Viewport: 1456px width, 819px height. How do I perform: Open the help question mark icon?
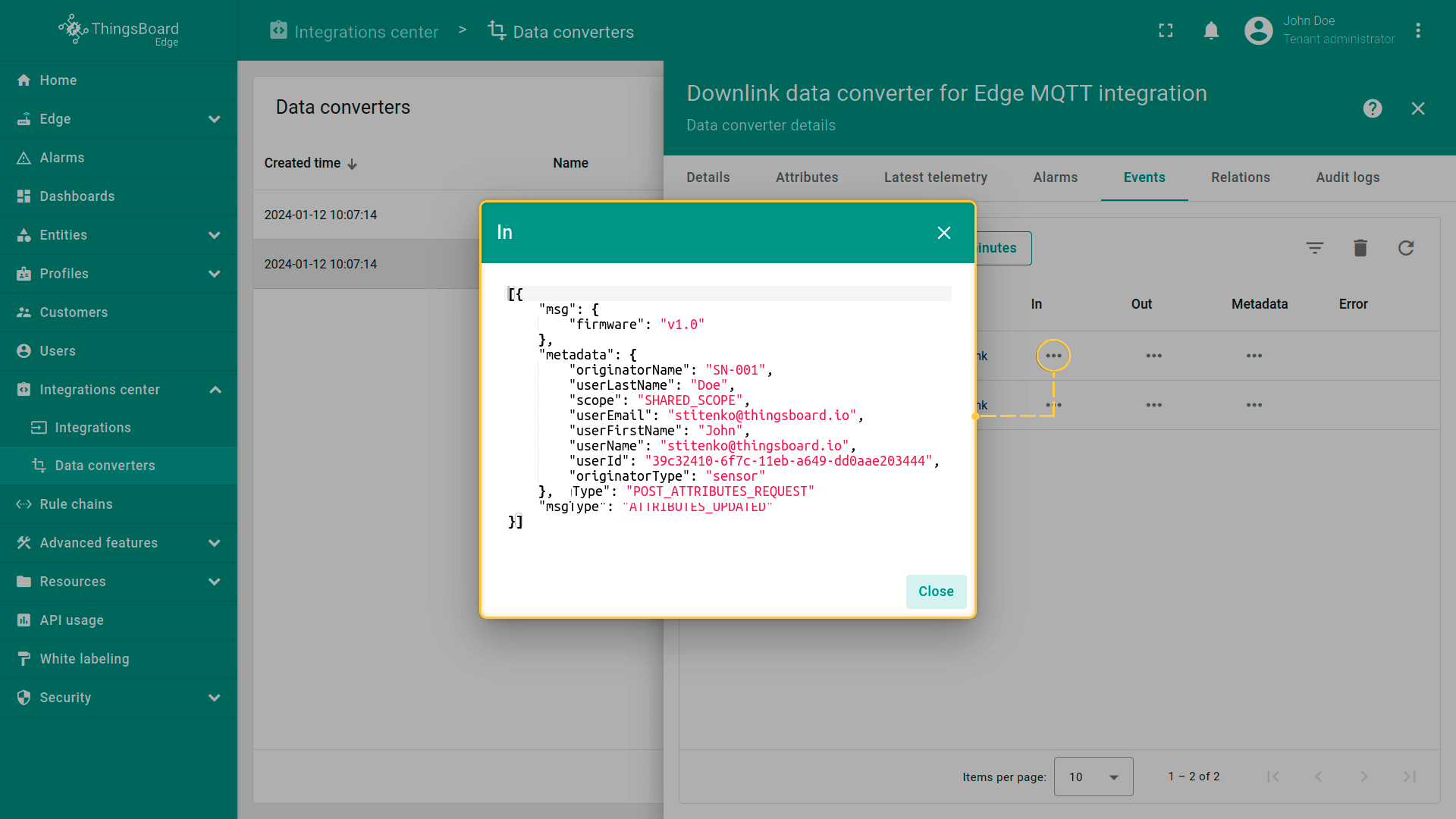tap(1372, 108)
